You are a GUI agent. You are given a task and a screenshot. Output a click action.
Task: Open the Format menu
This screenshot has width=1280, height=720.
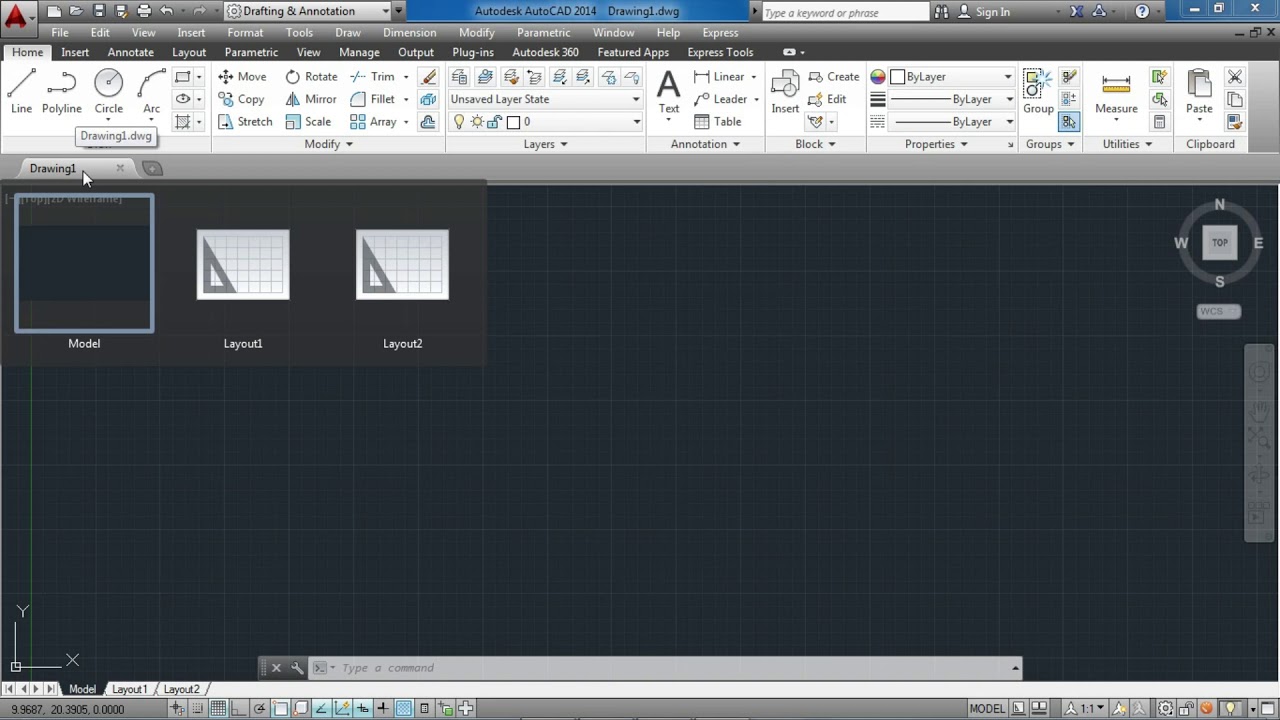click(245, 32)
